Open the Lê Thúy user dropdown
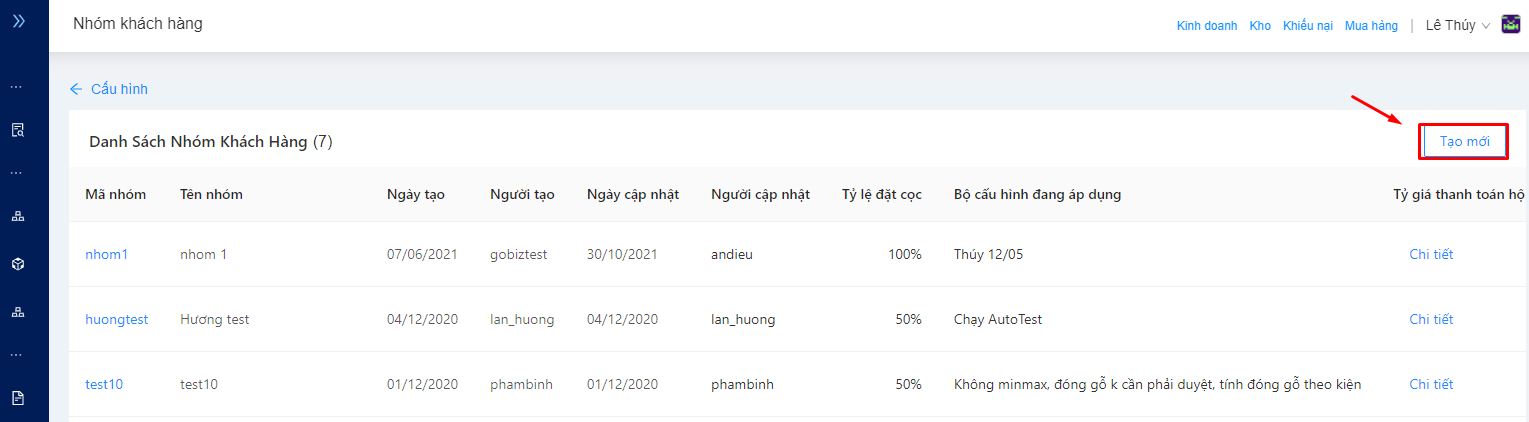The width and height of the screenshot is (1529, 422). (x=1457, y=26)
